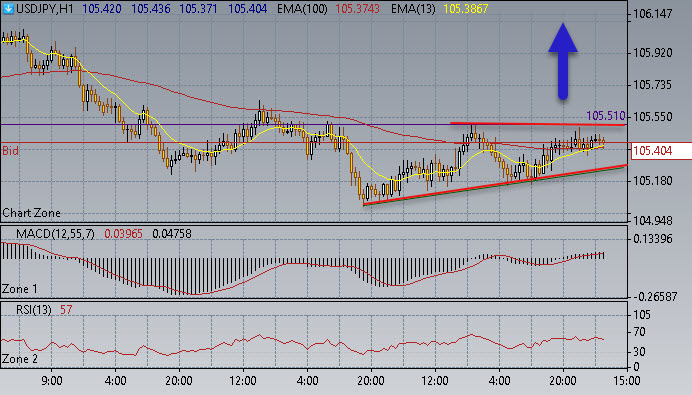Click the 15:00 time axis label

pyautogui.click(x=627, y=380)
